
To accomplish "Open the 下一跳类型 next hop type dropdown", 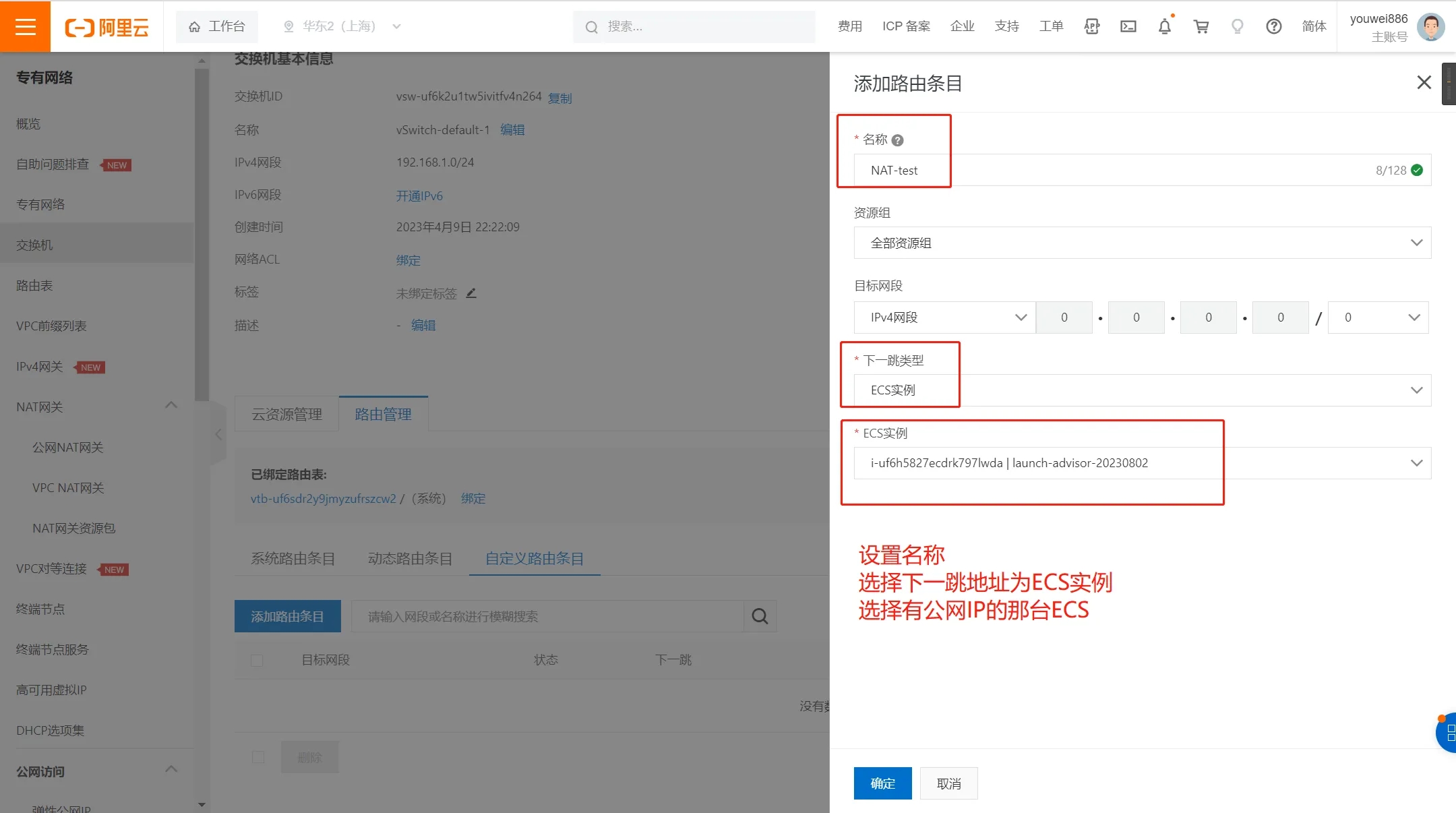I will 1142,390.
